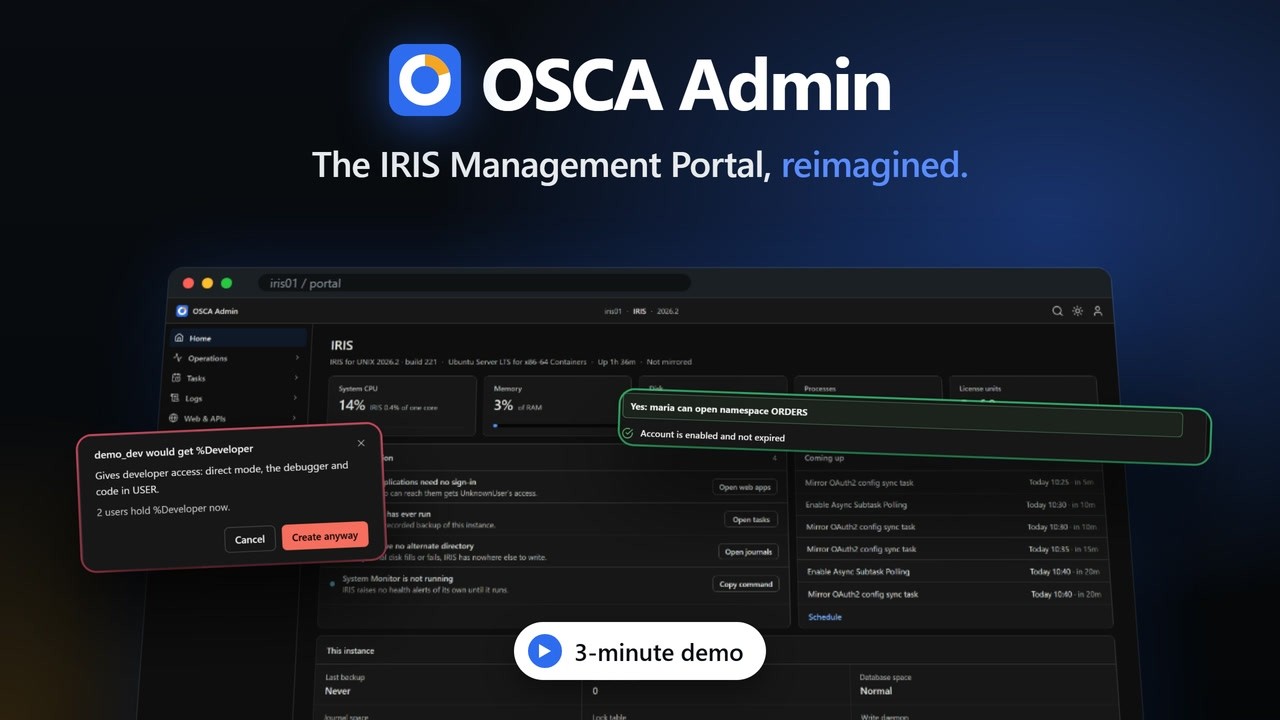Expand the Tasks sidebar section
This screenshot has height=720, width=1280.
296,378
